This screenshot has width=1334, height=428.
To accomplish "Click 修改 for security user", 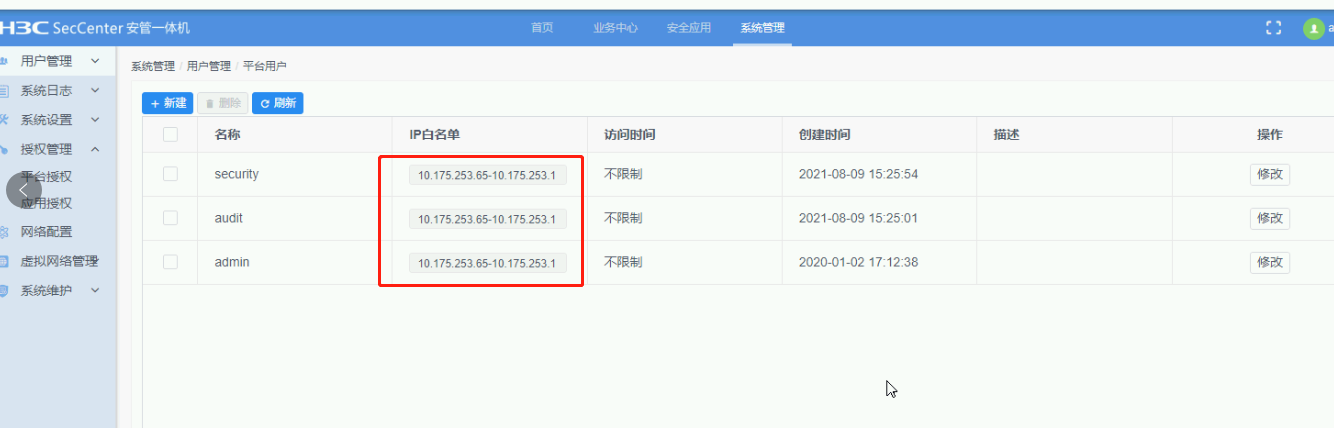I will click(1269, 175).
